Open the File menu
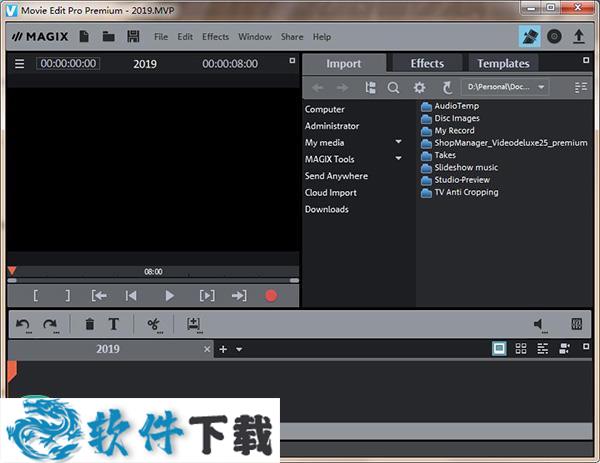Viewport: 600px width, 463px height. pyautogui.click(x=161, y=37)
